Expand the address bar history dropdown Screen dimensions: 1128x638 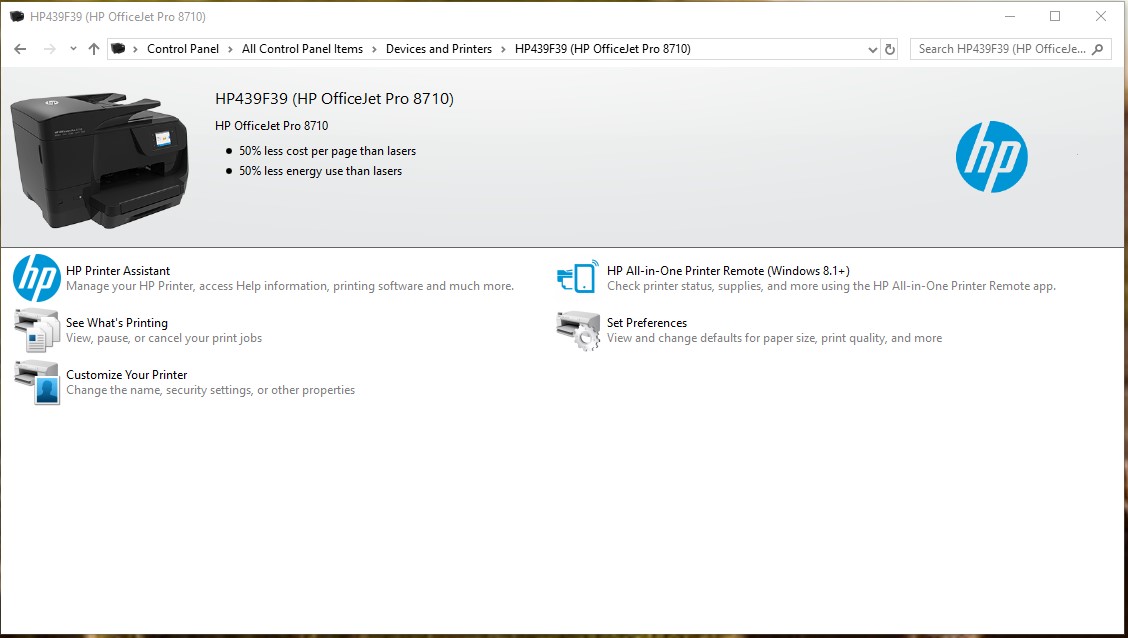(873, 49)
